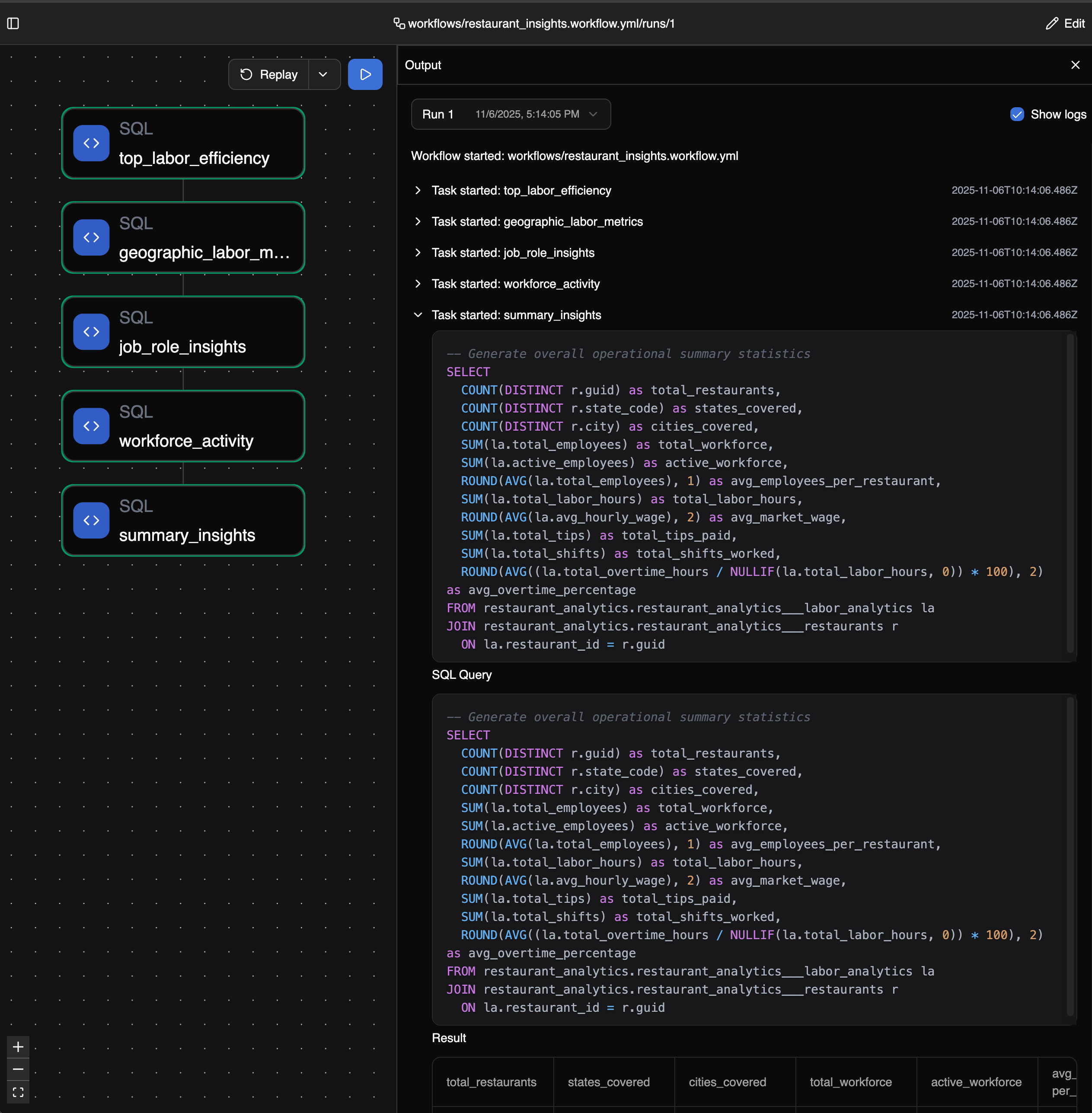Open the Run 1 selector dropdown
The height and width of the screenshot is (1113, 1092).
click(x=510, y=114)
